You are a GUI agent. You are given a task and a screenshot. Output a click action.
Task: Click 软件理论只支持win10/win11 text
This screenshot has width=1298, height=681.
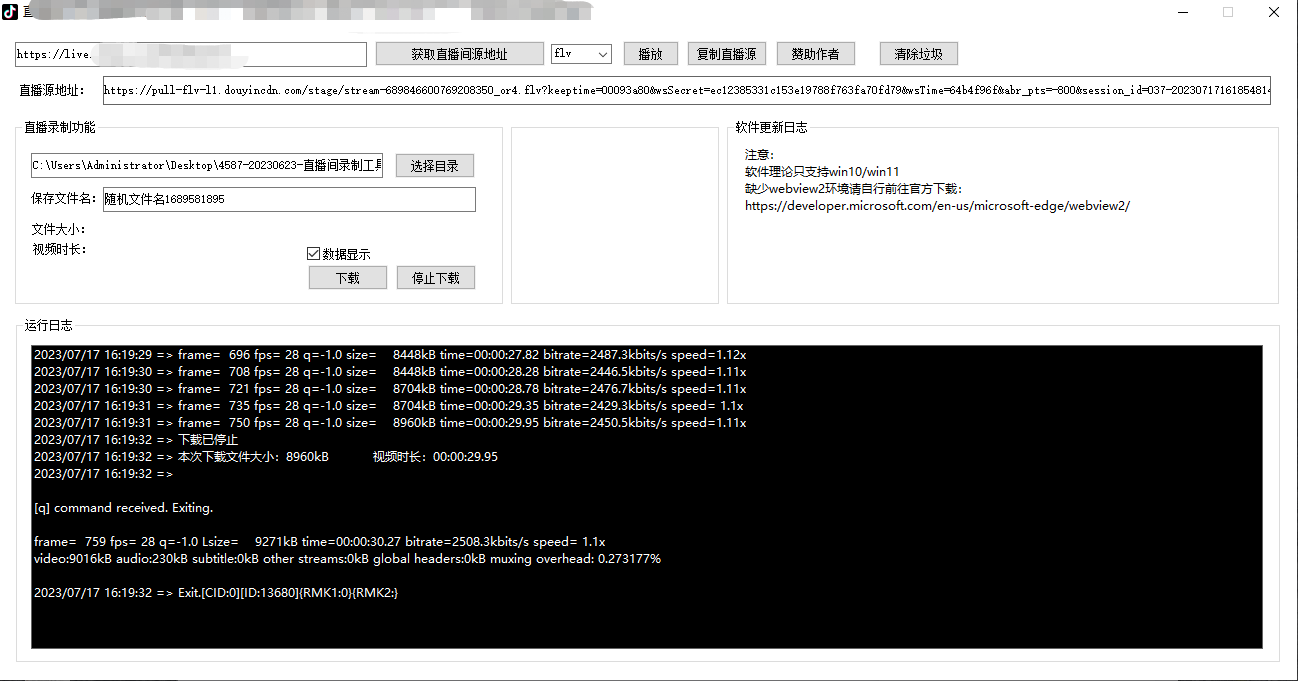pos(821,172)
